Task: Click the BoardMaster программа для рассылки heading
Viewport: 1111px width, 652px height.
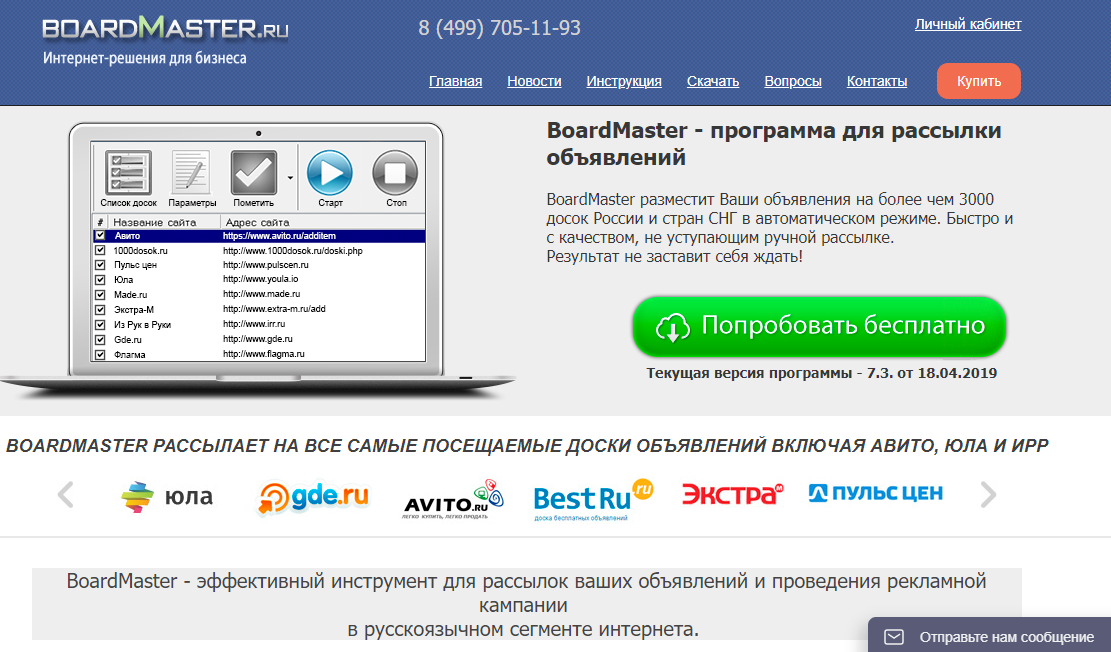Action: point(774,143)
